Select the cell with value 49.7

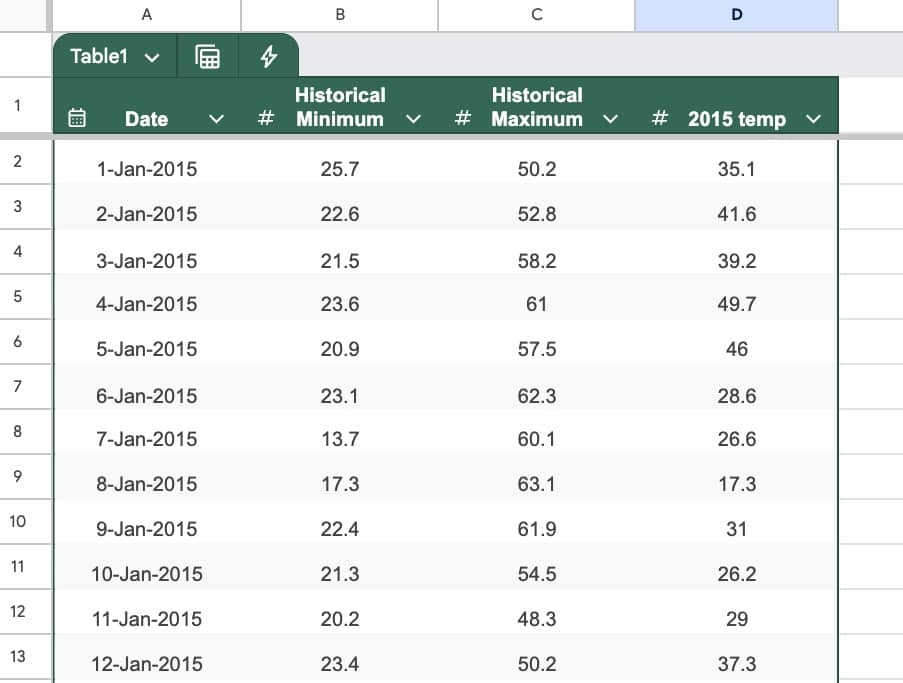[737, 304]
